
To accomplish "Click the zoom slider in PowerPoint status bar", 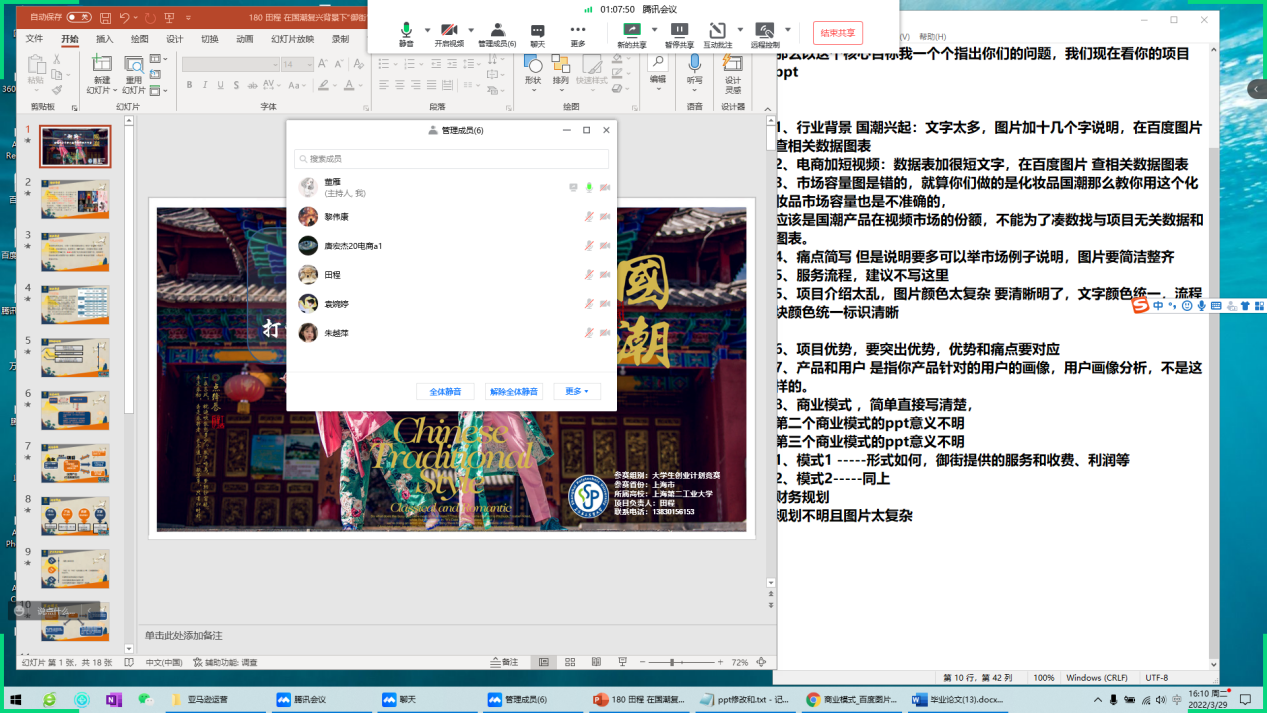I will (678, 662).
